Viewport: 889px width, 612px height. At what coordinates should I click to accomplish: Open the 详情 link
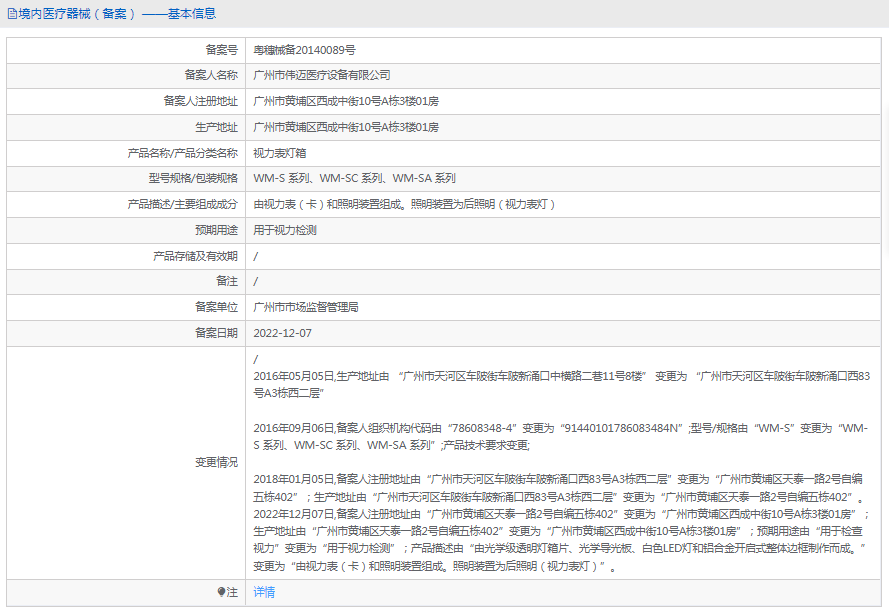(264, 592)
